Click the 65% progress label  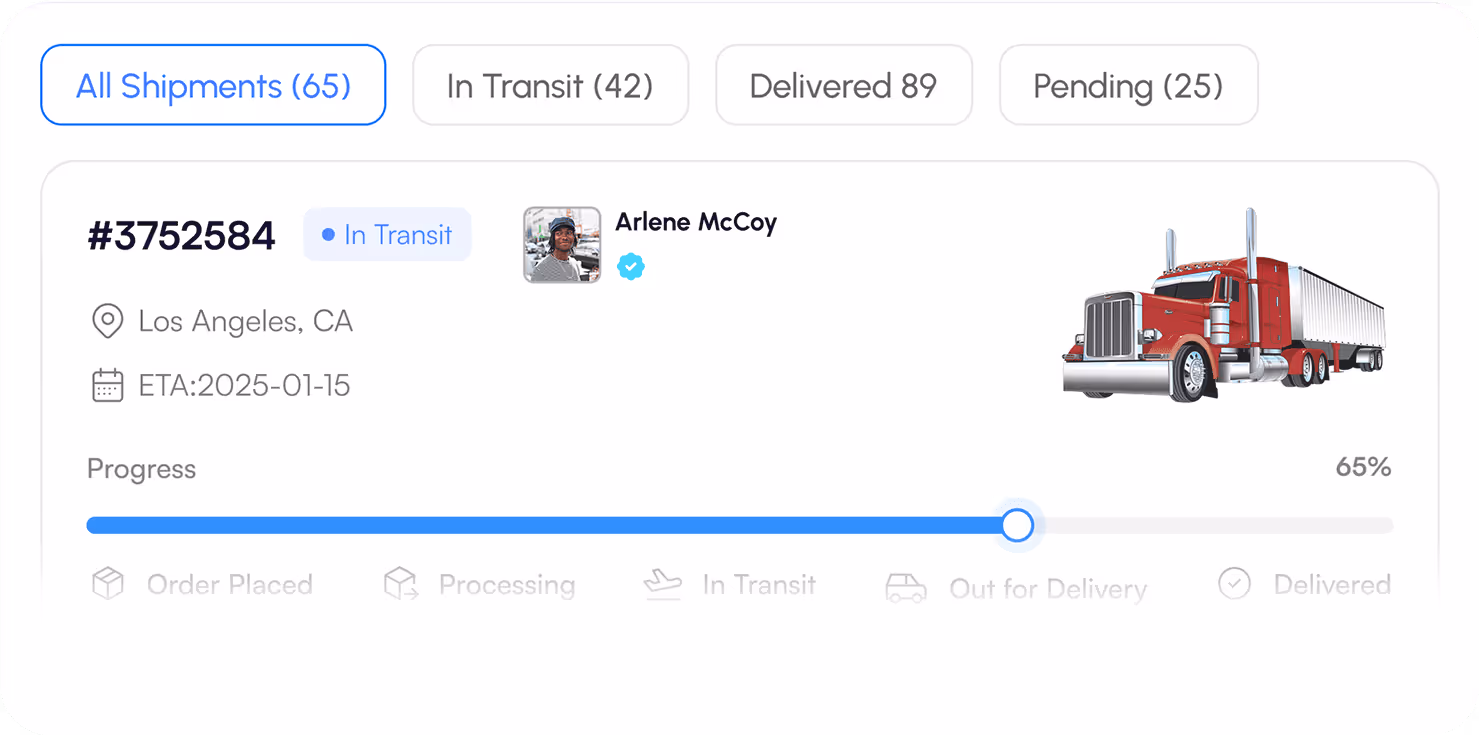coord(1363,467)
